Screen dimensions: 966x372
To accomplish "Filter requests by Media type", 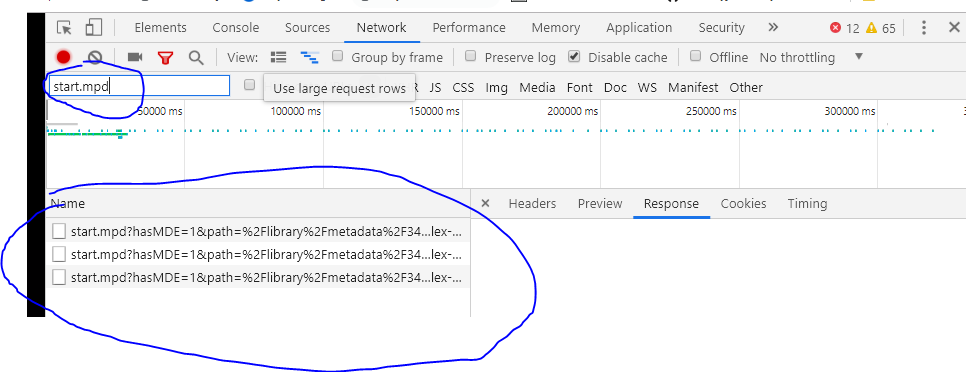I will coord(537,87).
